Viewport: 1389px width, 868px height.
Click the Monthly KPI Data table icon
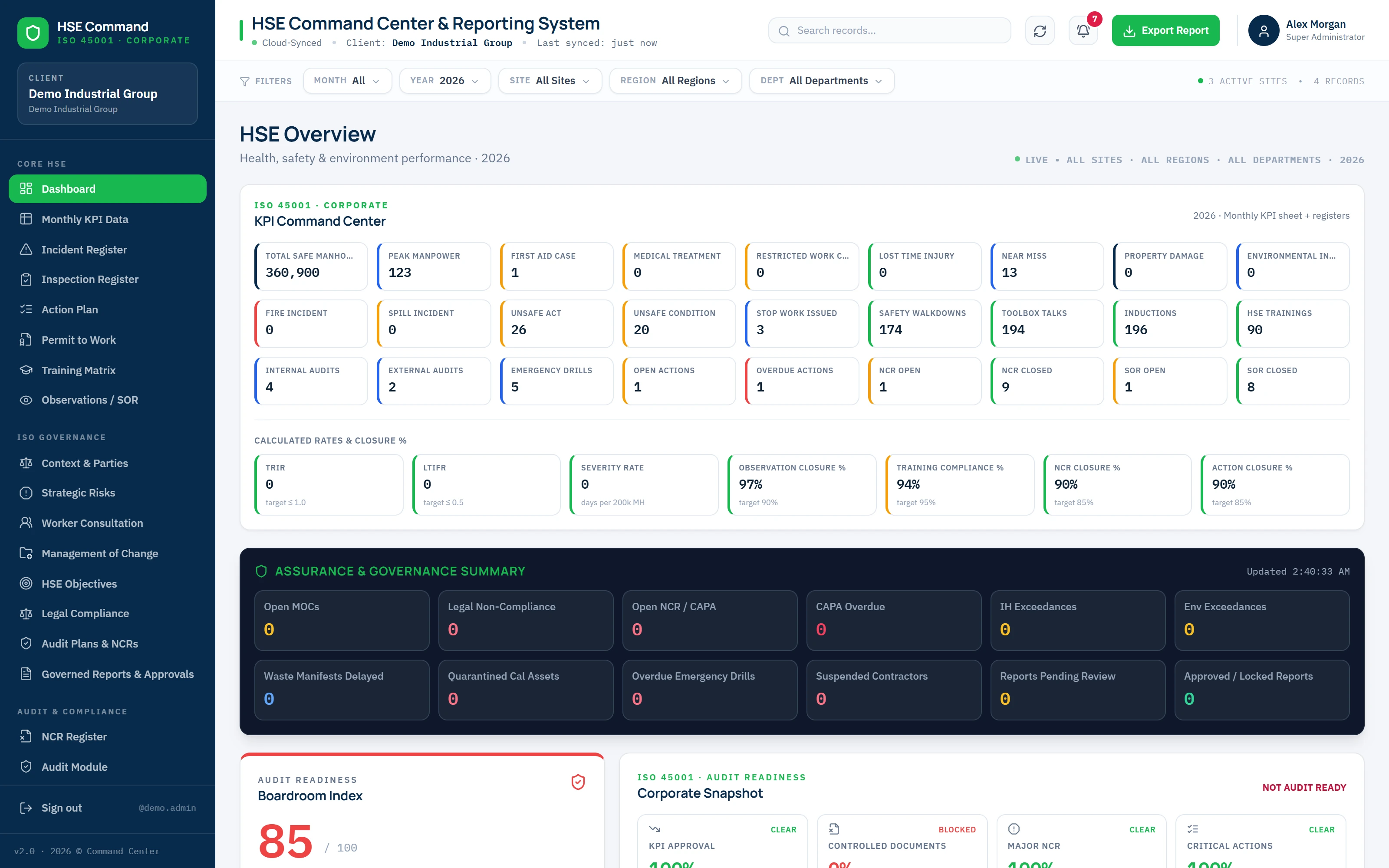tap(26, 219)
